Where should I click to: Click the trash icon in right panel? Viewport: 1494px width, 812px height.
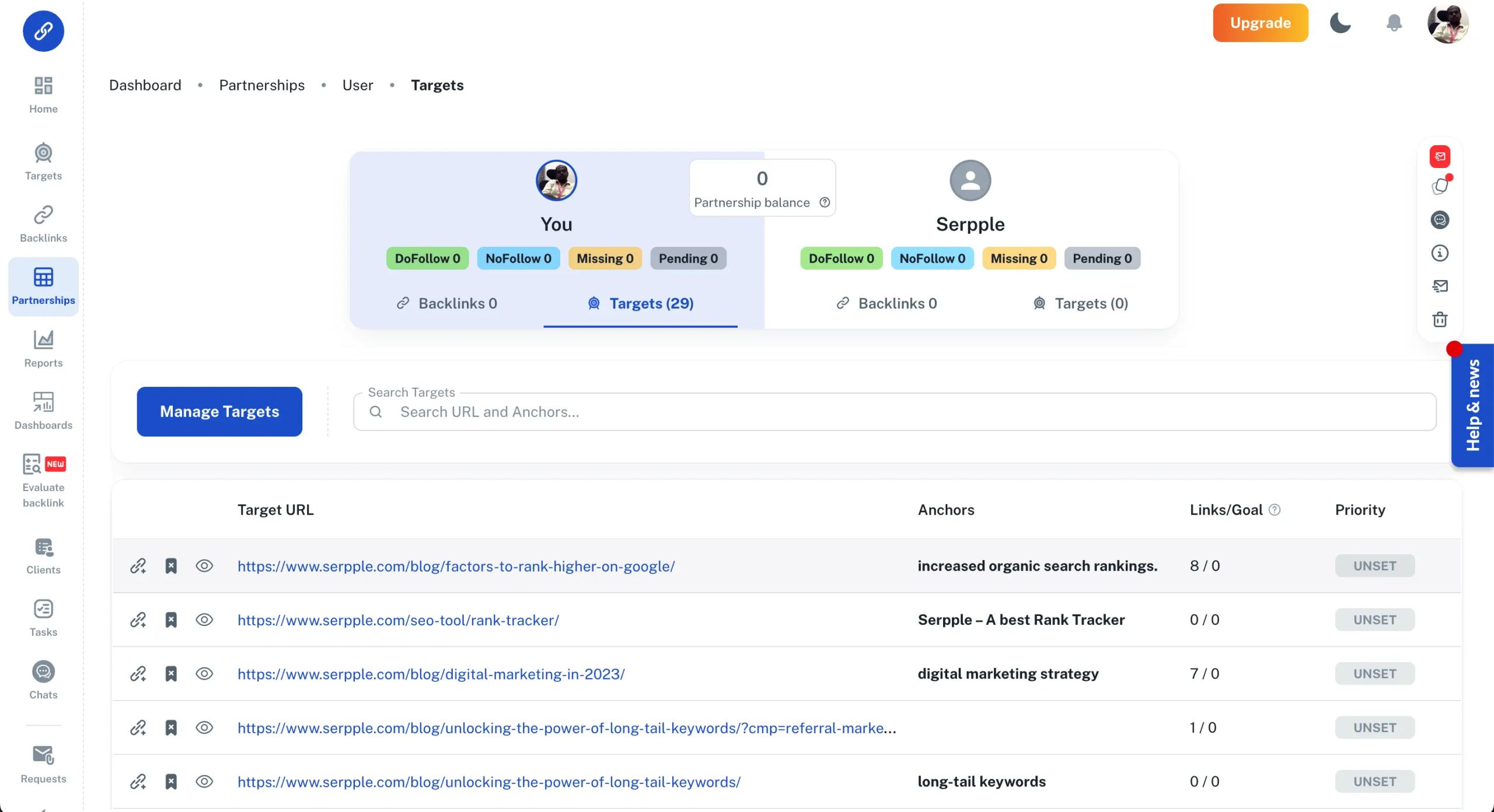(x=1440, y=320)
